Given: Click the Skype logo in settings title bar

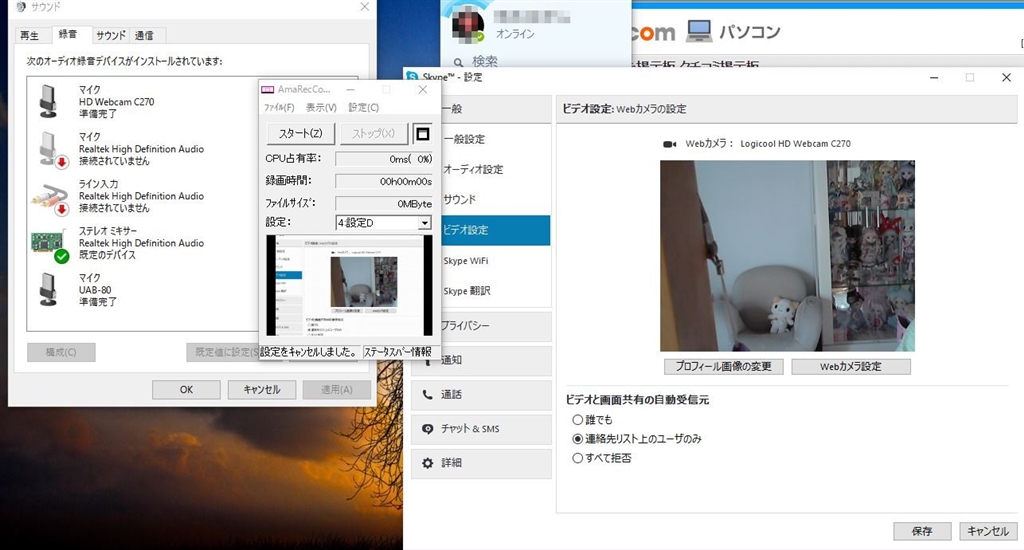Looking at the screenshot, I should click(x=412, y=77).
